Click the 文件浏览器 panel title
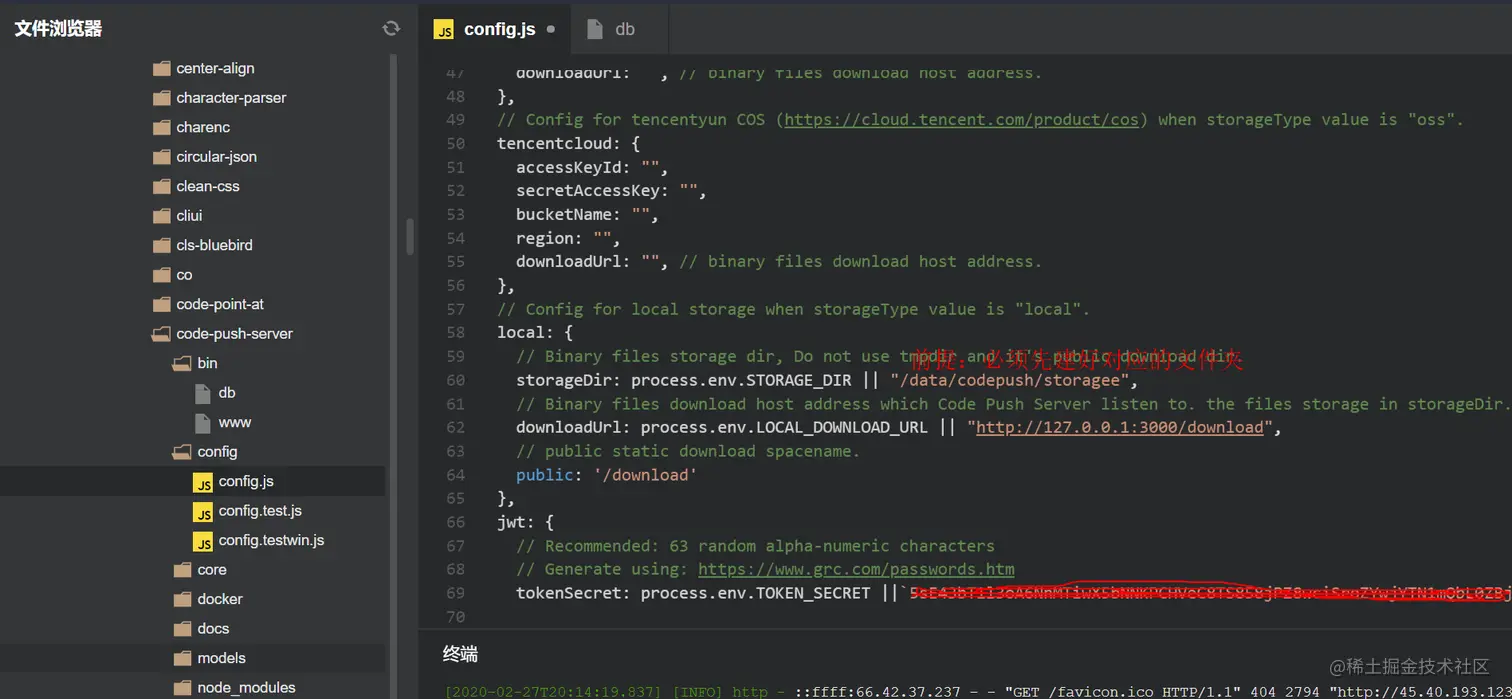The width and height of the screenshot is (1512, 699). [58, 29]
